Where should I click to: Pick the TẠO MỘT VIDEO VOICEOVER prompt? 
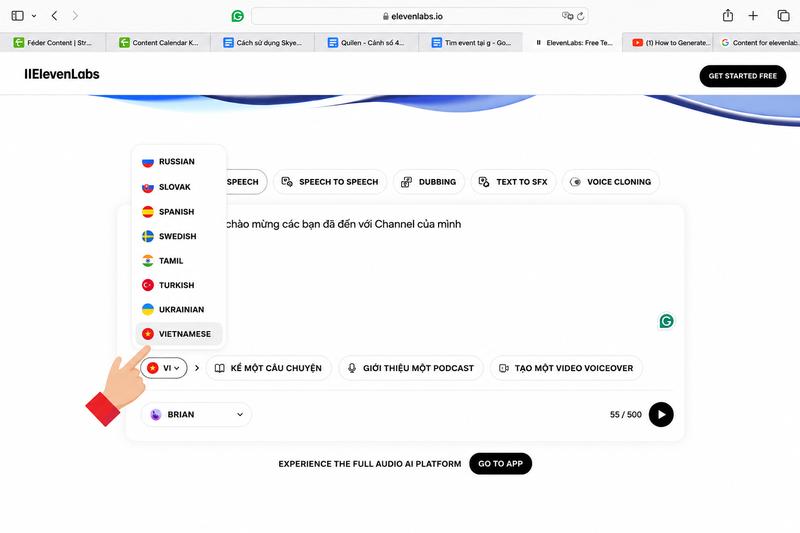coord(566,368)
